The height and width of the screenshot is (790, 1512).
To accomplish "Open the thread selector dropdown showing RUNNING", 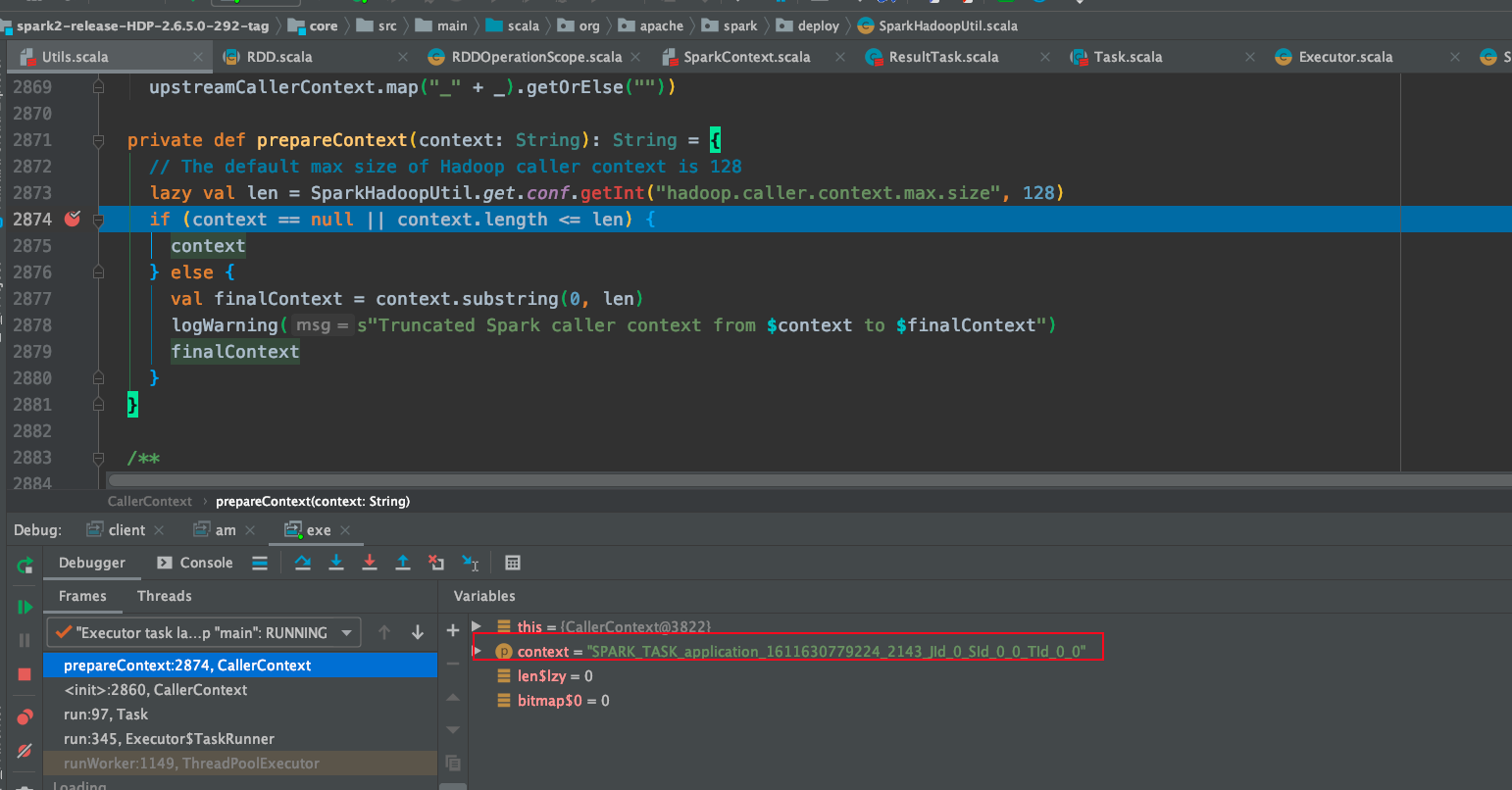I will click(346, 633).
